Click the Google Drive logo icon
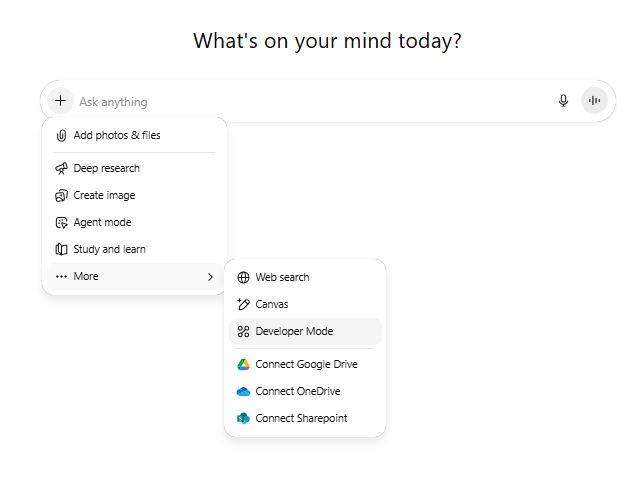 tap(243, 365)
